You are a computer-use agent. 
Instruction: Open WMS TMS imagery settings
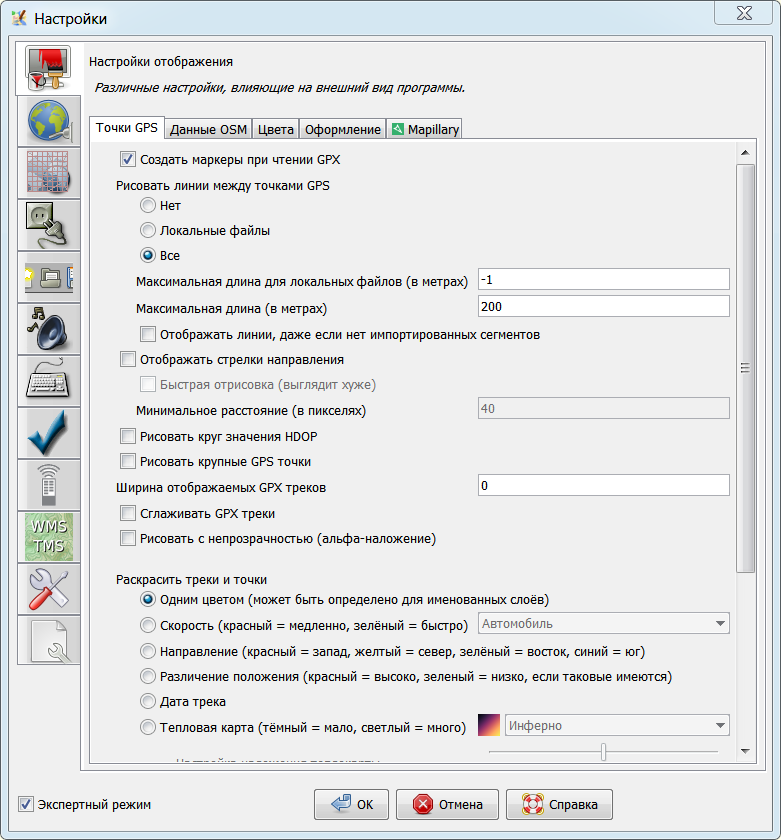48,538
